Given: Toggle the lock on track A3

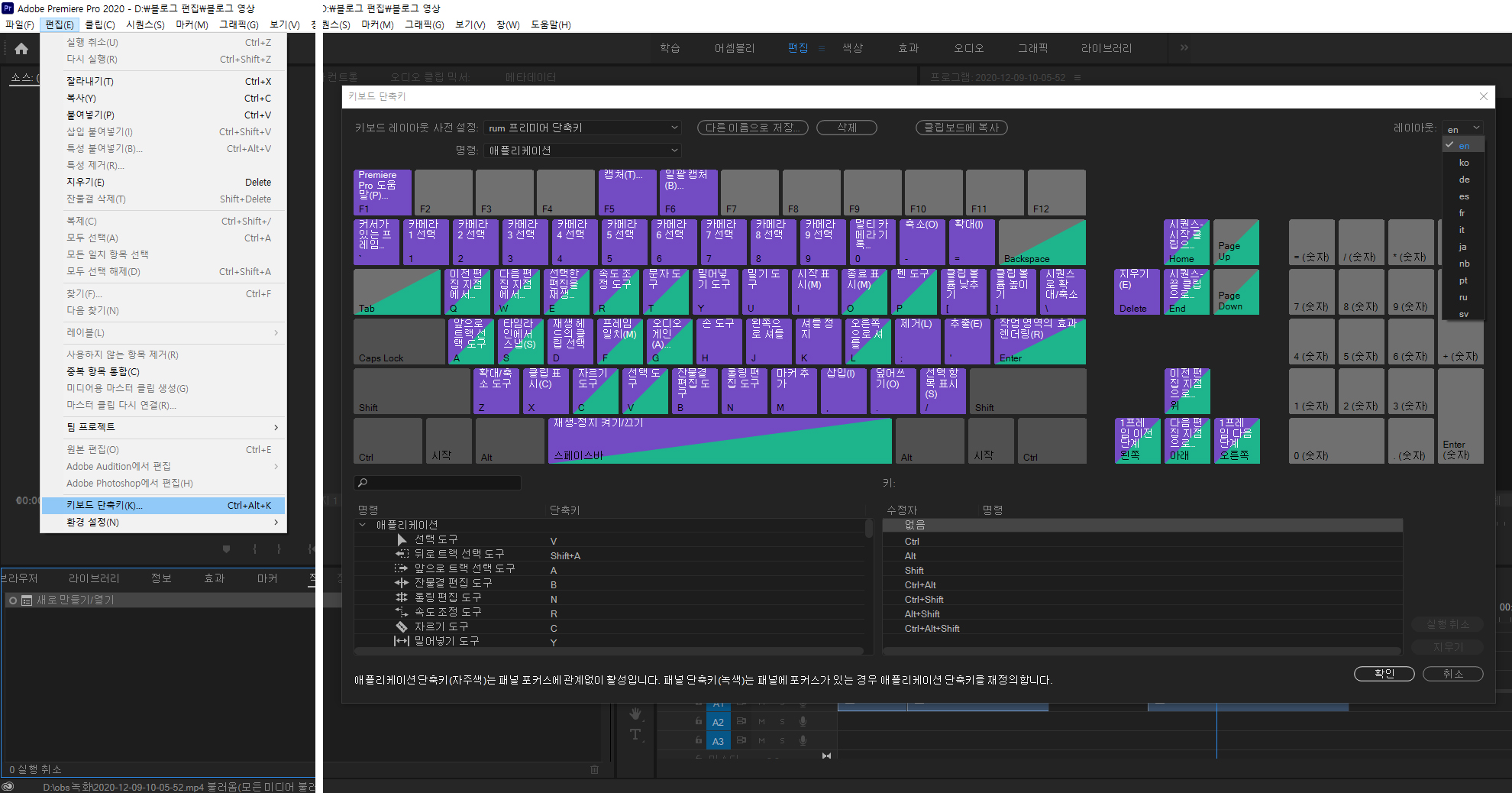Looking at the screenshot, I should click(698, 740).
